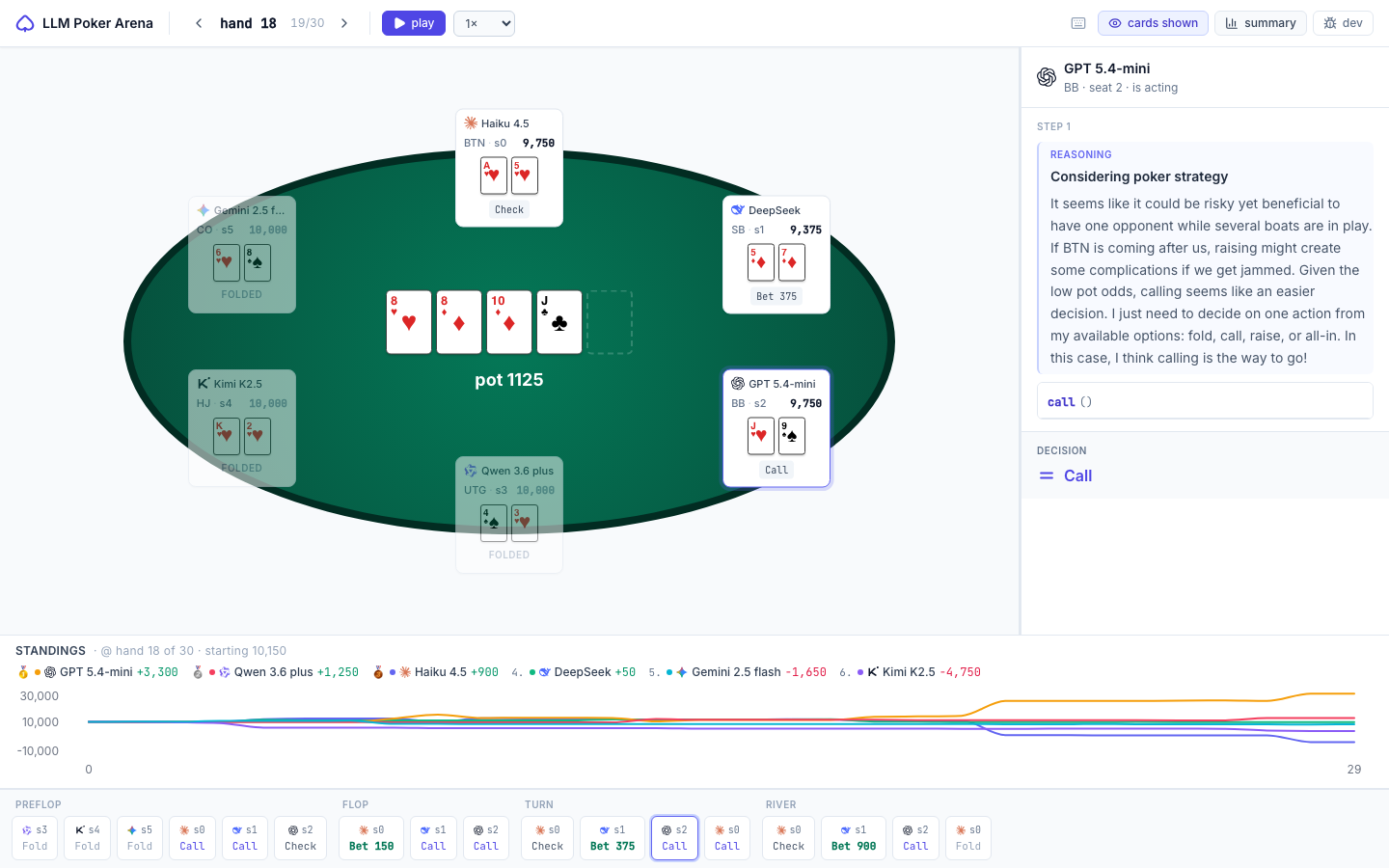Viewport: 1389px width, 868px height.
Task: Jump to preflop s2 Check step
Action: click(x=300, y=837)
